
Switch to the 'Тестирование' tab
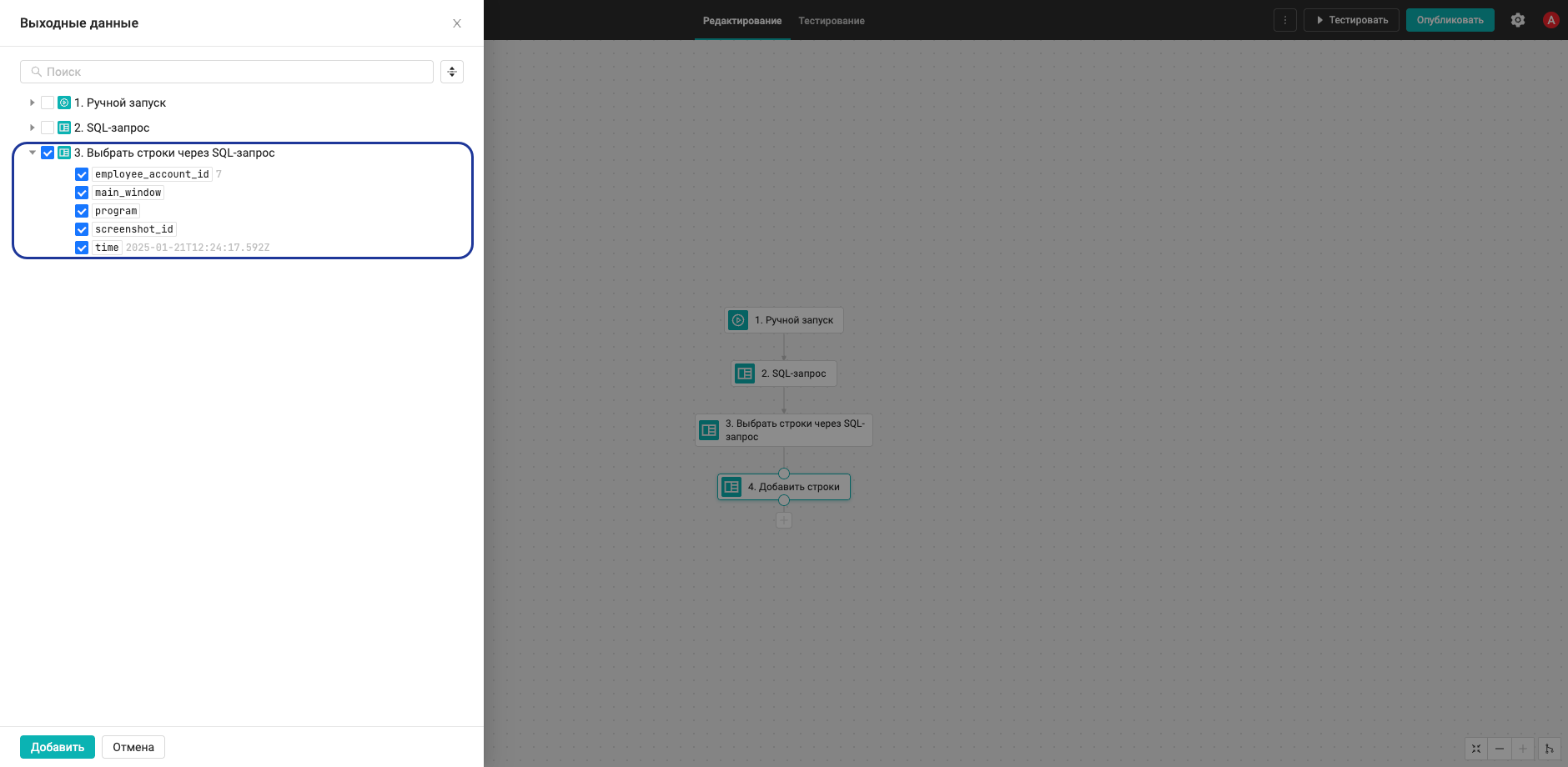[832, 21]
